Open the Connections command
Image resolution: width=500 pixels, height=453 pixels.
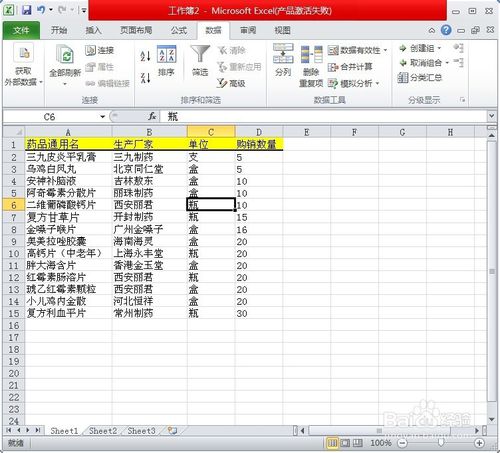point(100,50)
